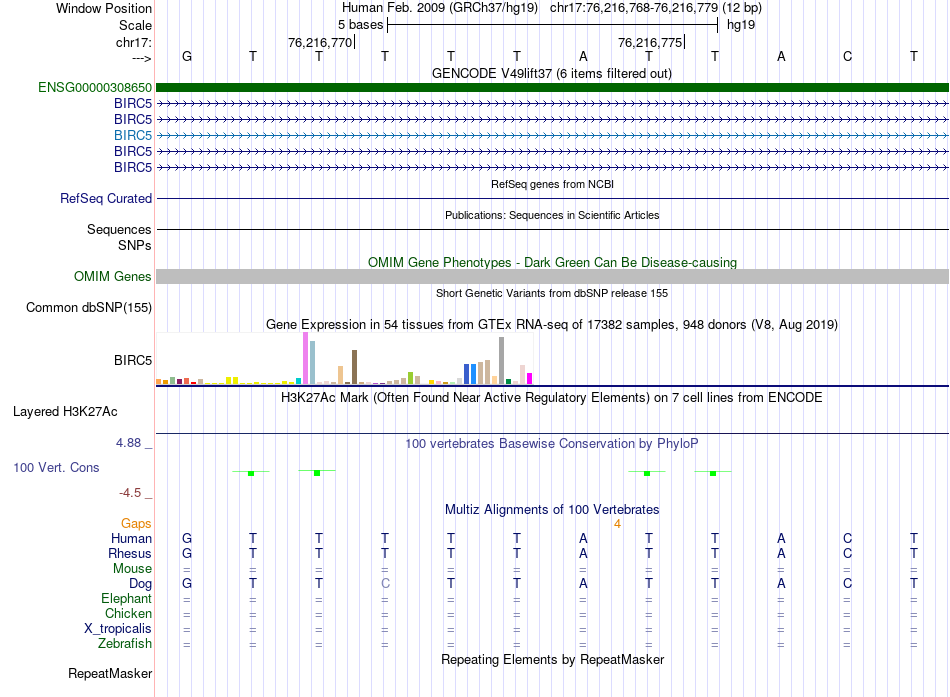Click the H3K27Ac Mark track title

(551, 398)
